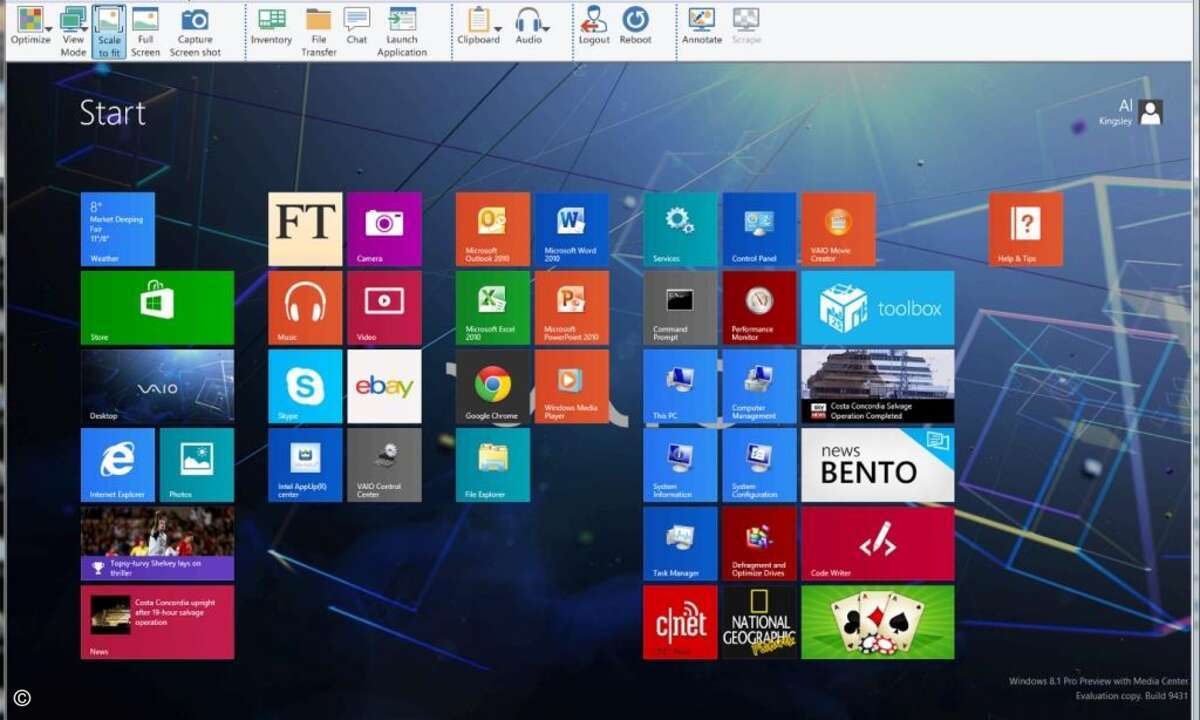
Task: Open the Help & Tips tile
Action: tap(1026, 229)
